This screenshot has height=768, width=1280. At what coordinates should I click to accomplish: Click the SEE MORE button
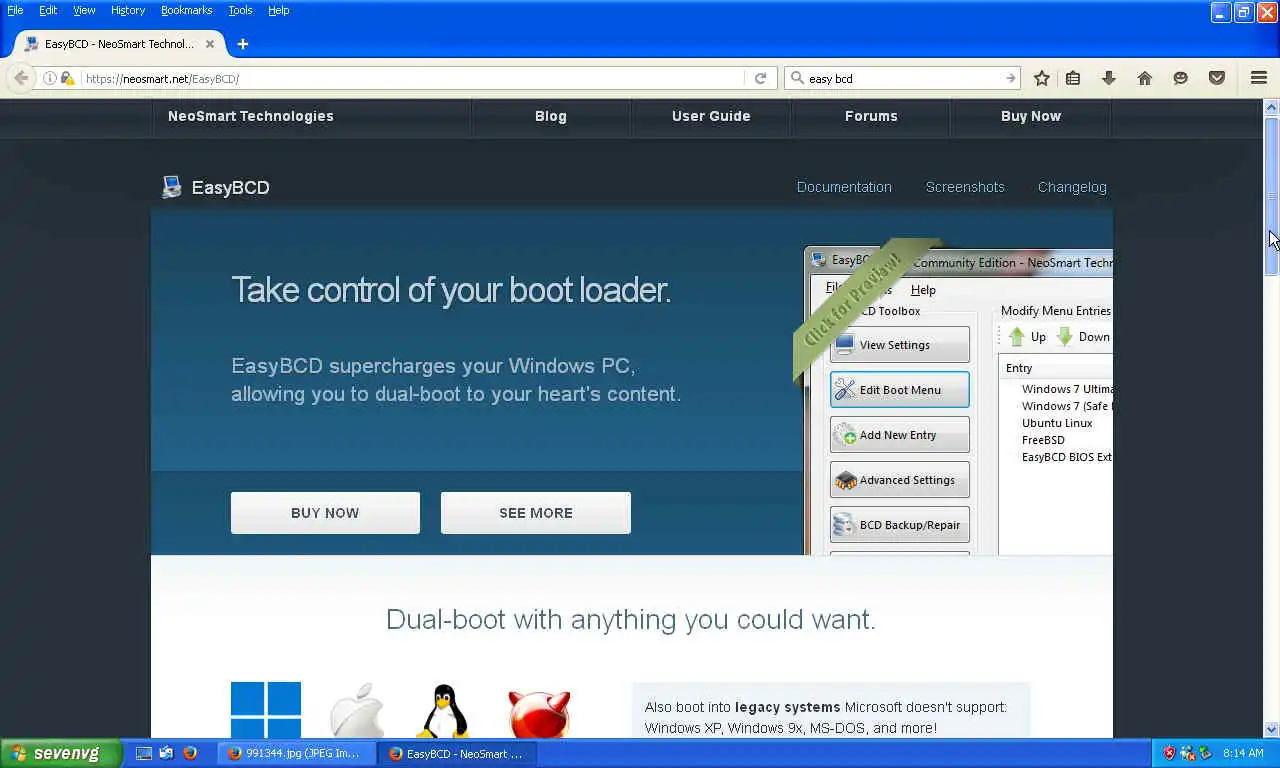pyautogui.click(x=536, y=513)
